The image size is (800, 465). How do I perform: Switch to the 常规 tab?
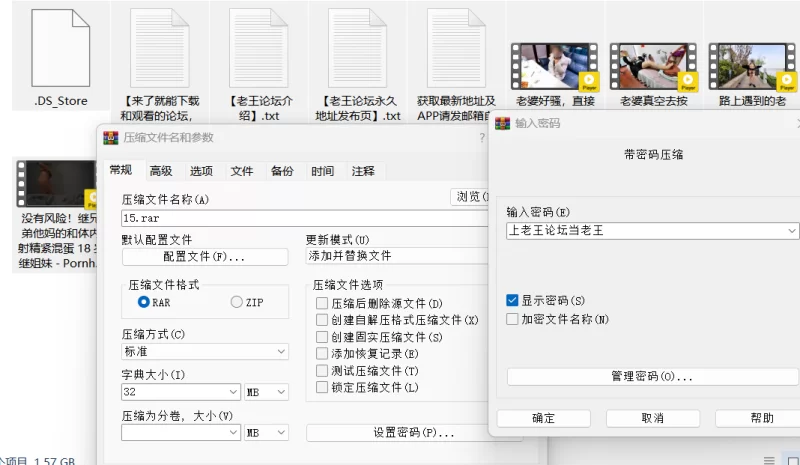click(x=121, y=170)
